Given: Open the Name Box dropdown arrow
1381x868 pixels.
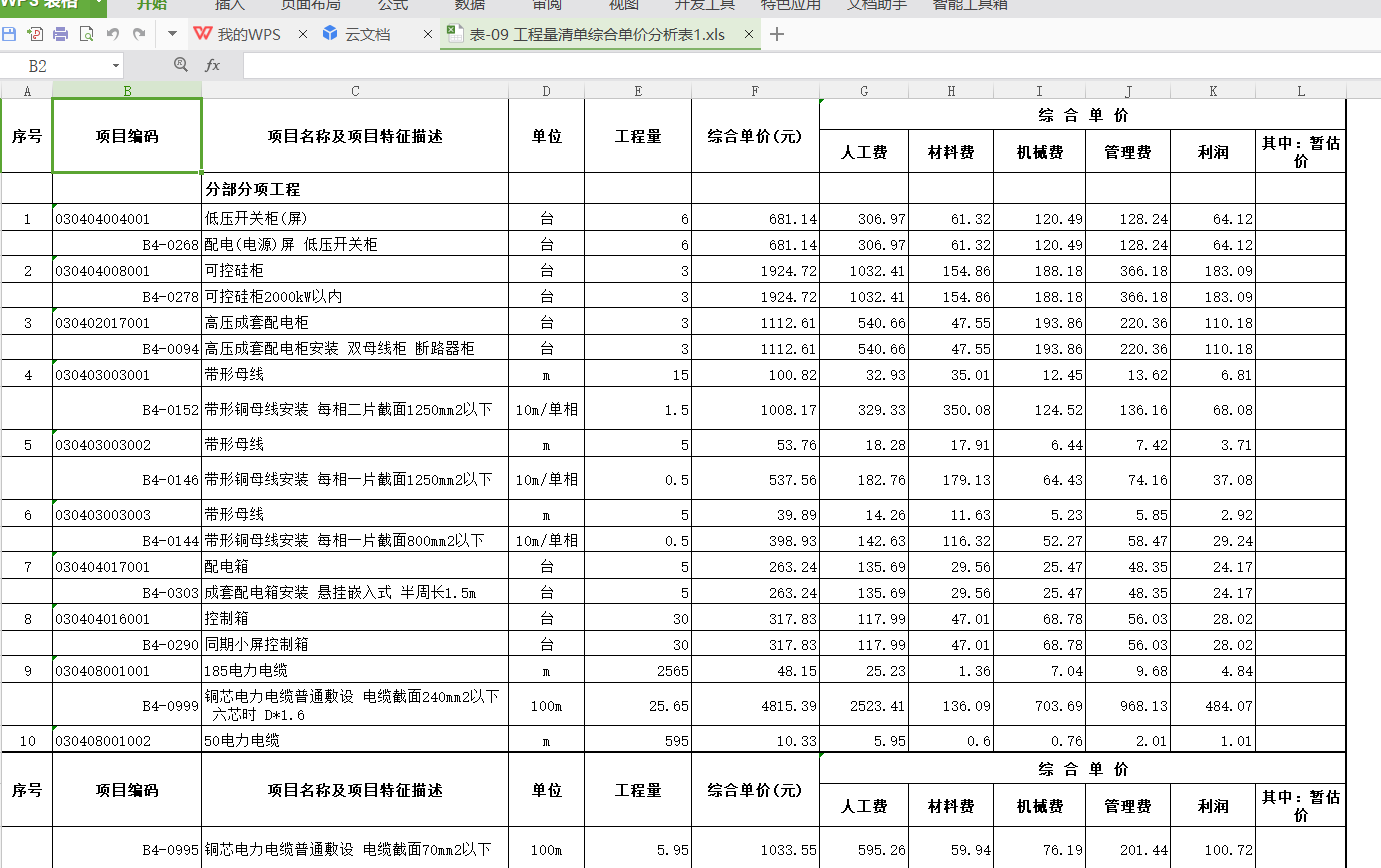Looking at the screenshot, I should (116, 66).
